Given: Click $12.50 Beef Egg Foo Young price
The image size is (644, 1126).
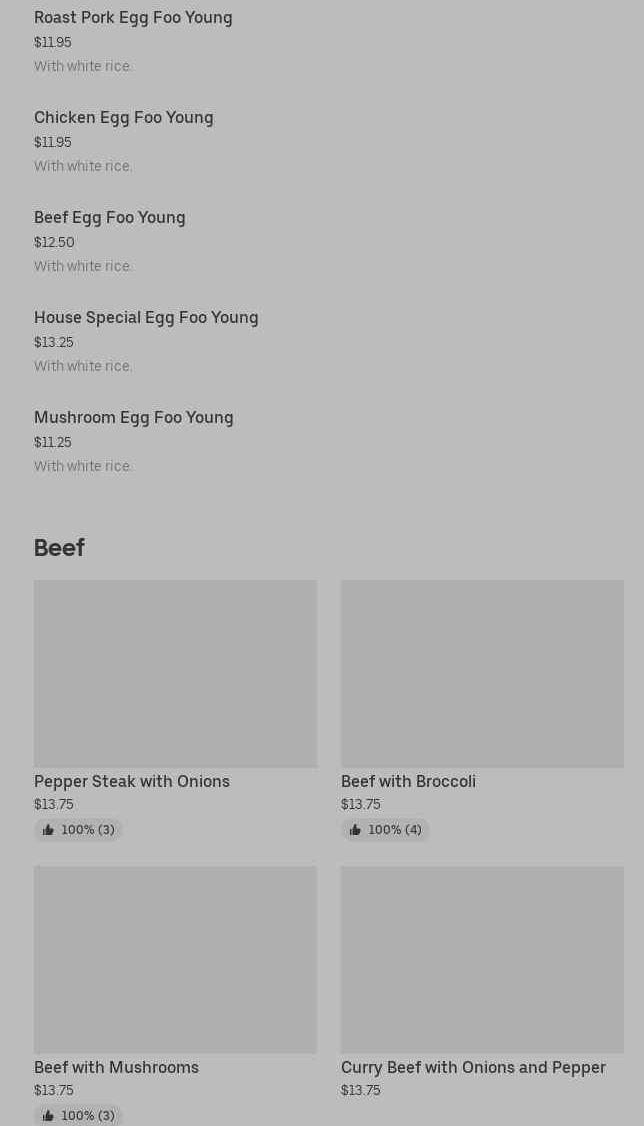Looking at the screenshot, I should point(54,242).
